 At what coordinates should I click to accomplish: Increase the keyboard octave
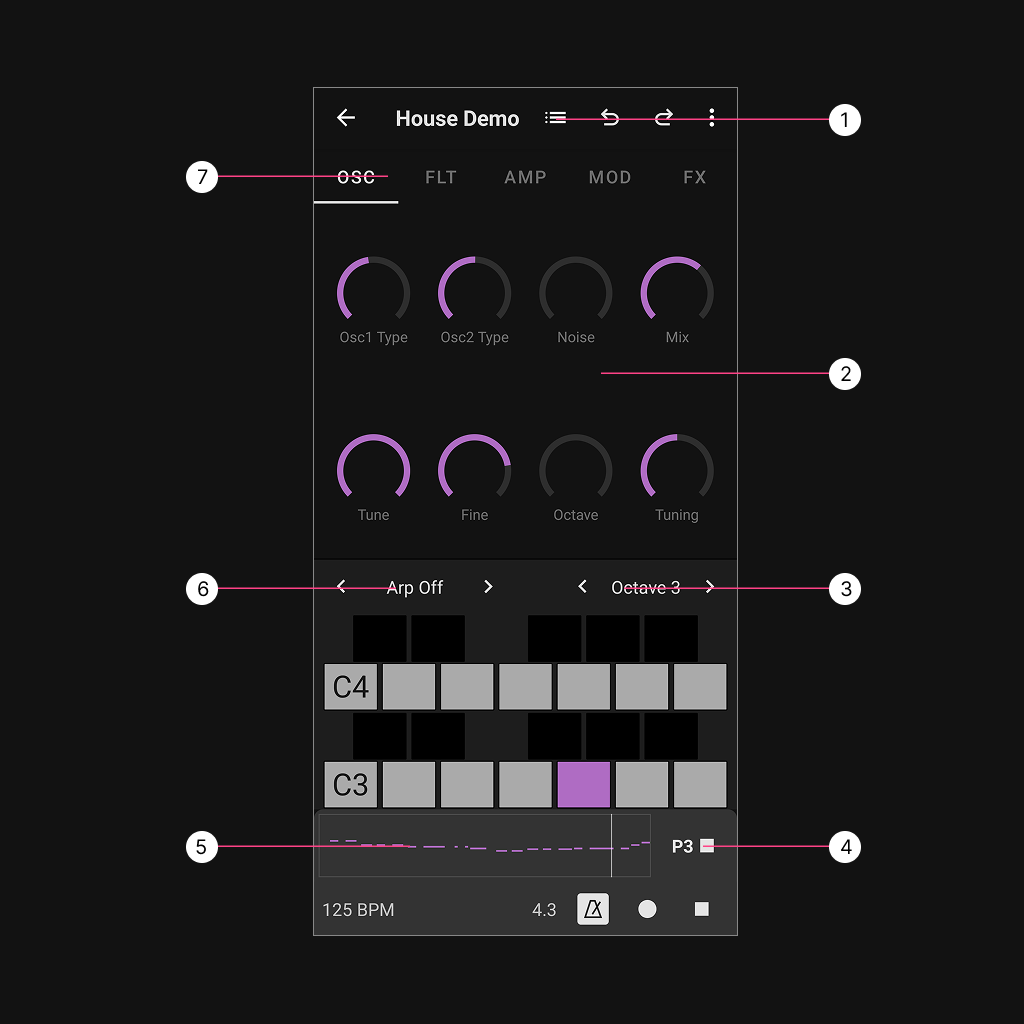[x=710, y=587]
